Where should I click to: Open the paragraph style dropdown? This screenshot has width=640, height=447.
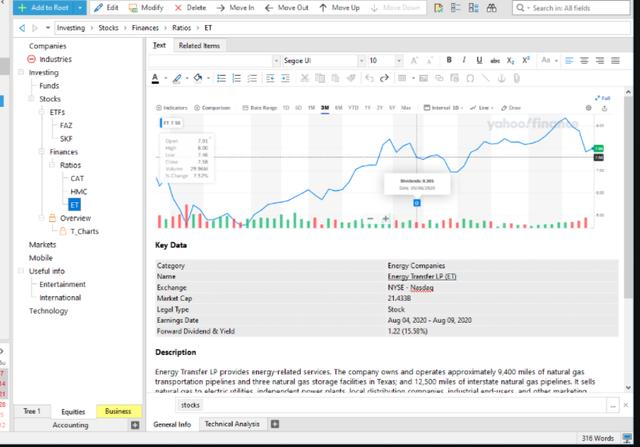276,61
